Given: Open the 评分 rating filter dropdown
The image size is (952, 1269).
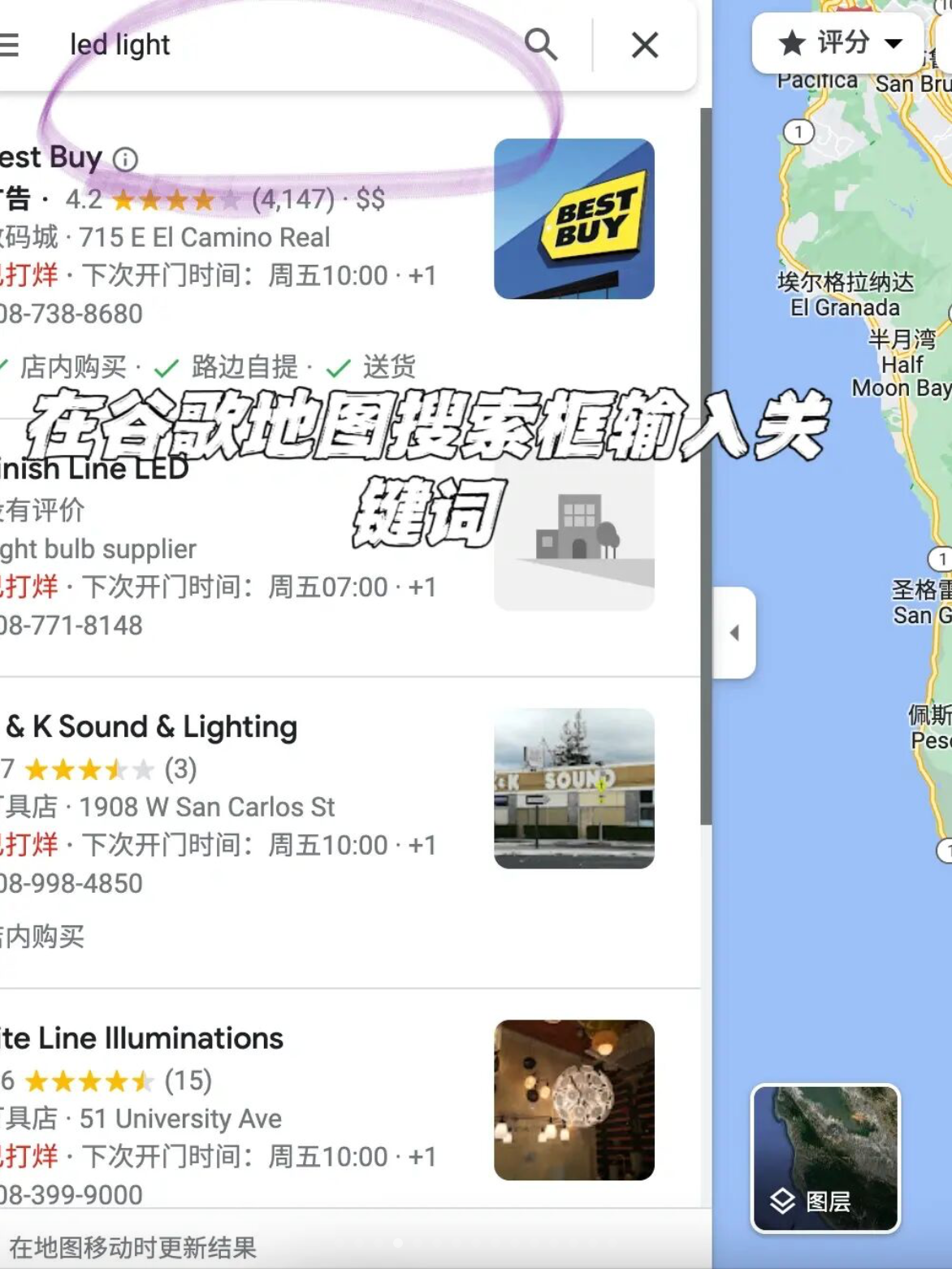Looking at the screenshot, I should pyautogui.click(x=838, y=42).
